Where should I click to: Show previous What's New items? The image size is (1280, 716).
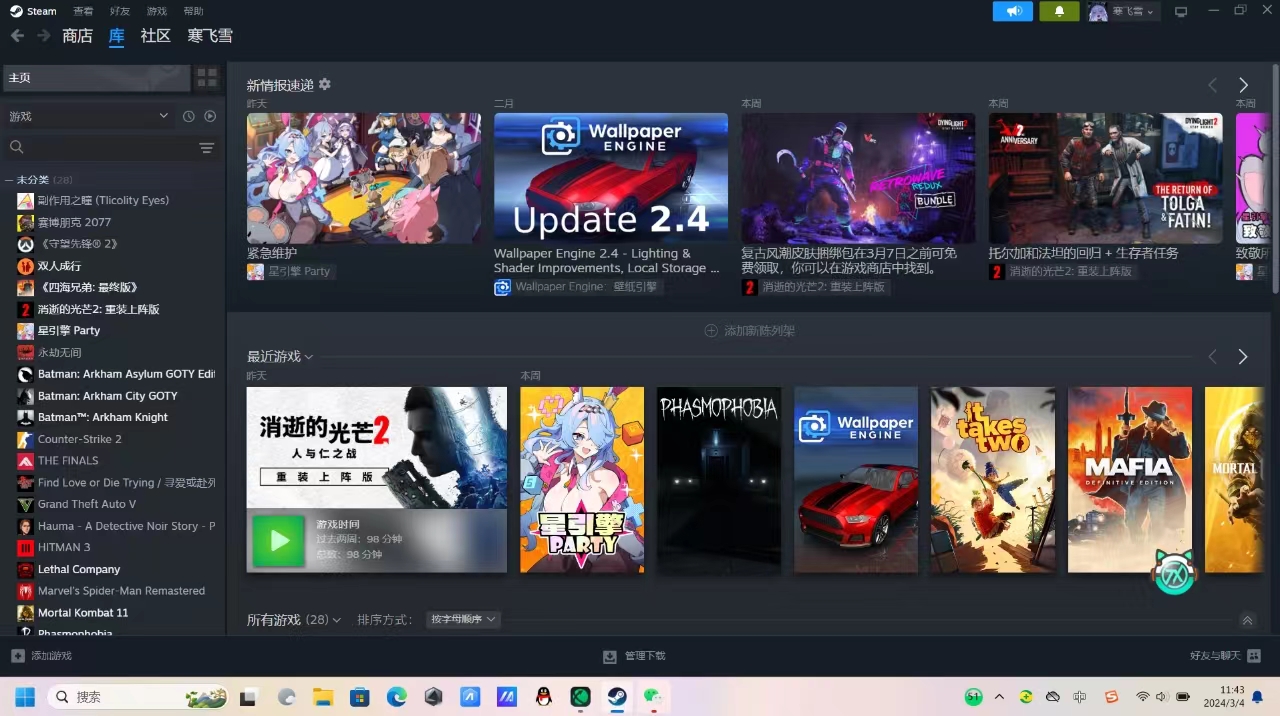[x=1213, y=86]
